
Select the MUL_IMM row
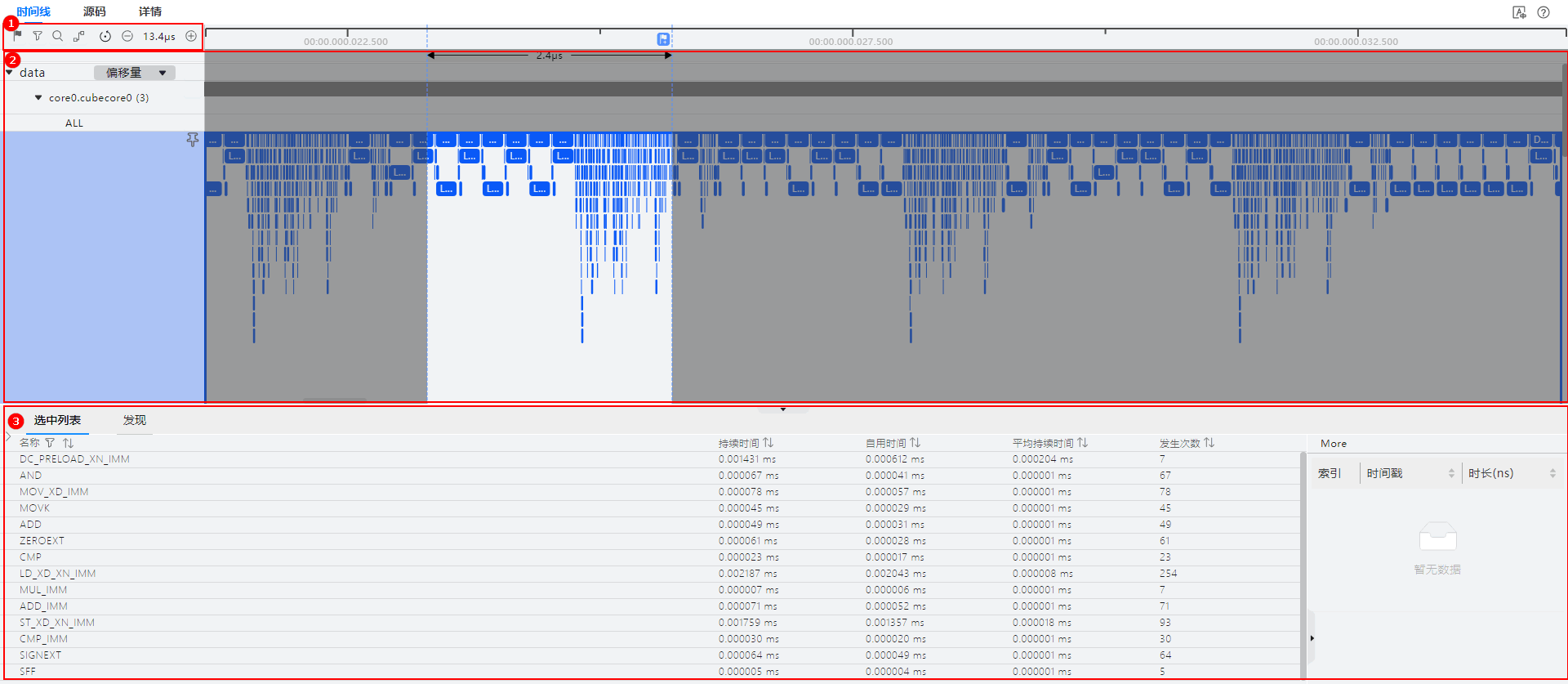[x=652, y=590]
